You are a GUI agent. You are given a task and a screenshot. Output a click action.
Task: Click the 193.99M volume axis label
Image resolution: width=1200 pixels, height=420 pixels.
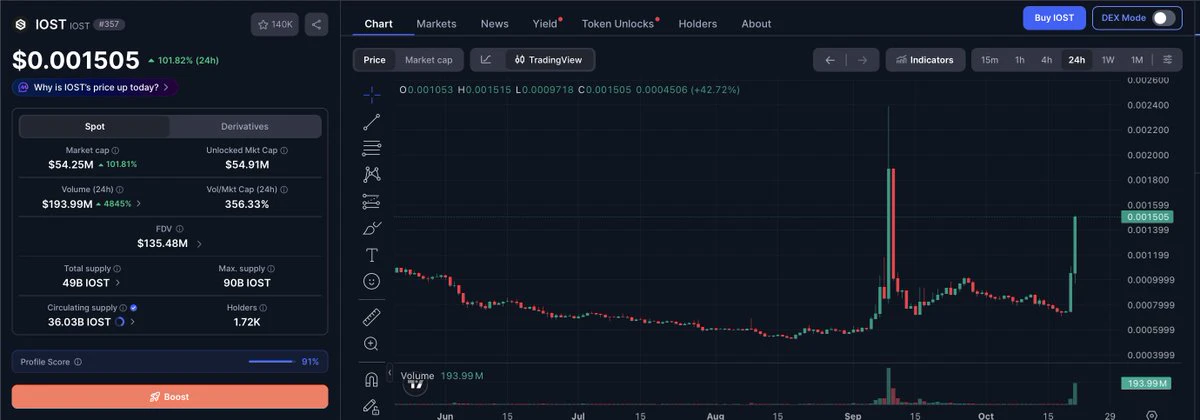point(1148,383)
